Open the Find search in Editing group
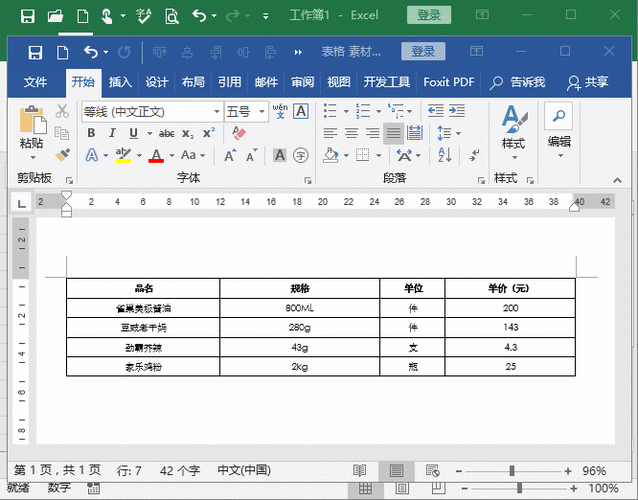 [x=559, y=116]
